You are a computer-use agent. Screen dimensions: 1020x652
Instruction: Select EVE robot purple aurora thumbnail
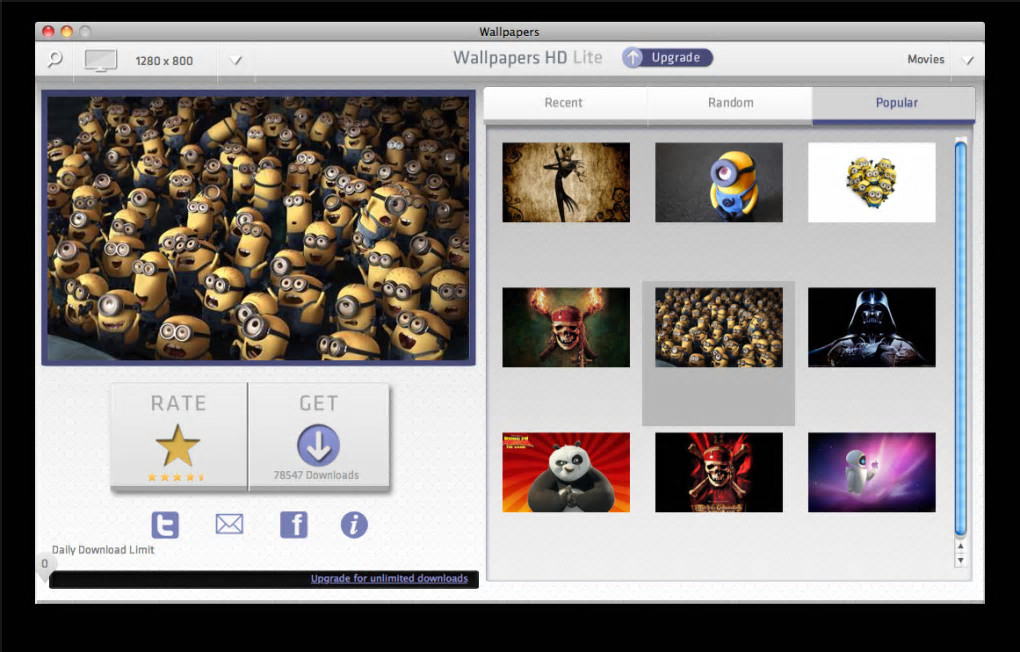pyautogui.click(x=872, y=472)
